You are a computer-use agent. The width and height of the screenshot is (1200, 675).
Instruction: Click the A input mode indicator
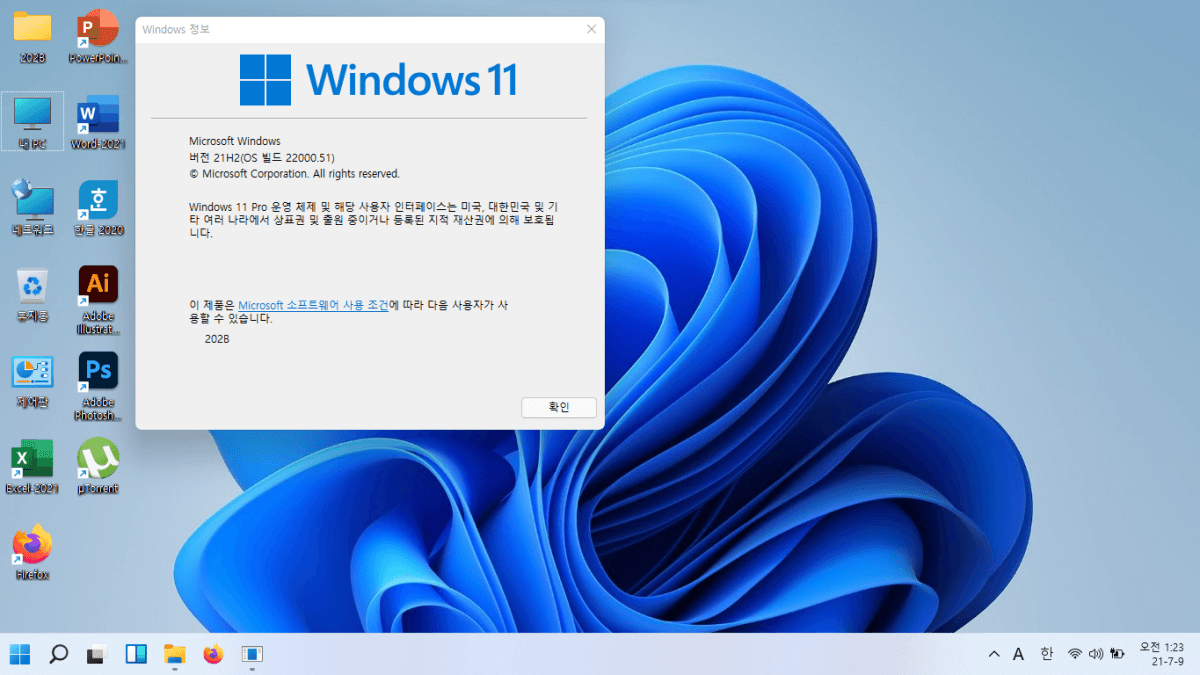click(x=1018, y=654)
